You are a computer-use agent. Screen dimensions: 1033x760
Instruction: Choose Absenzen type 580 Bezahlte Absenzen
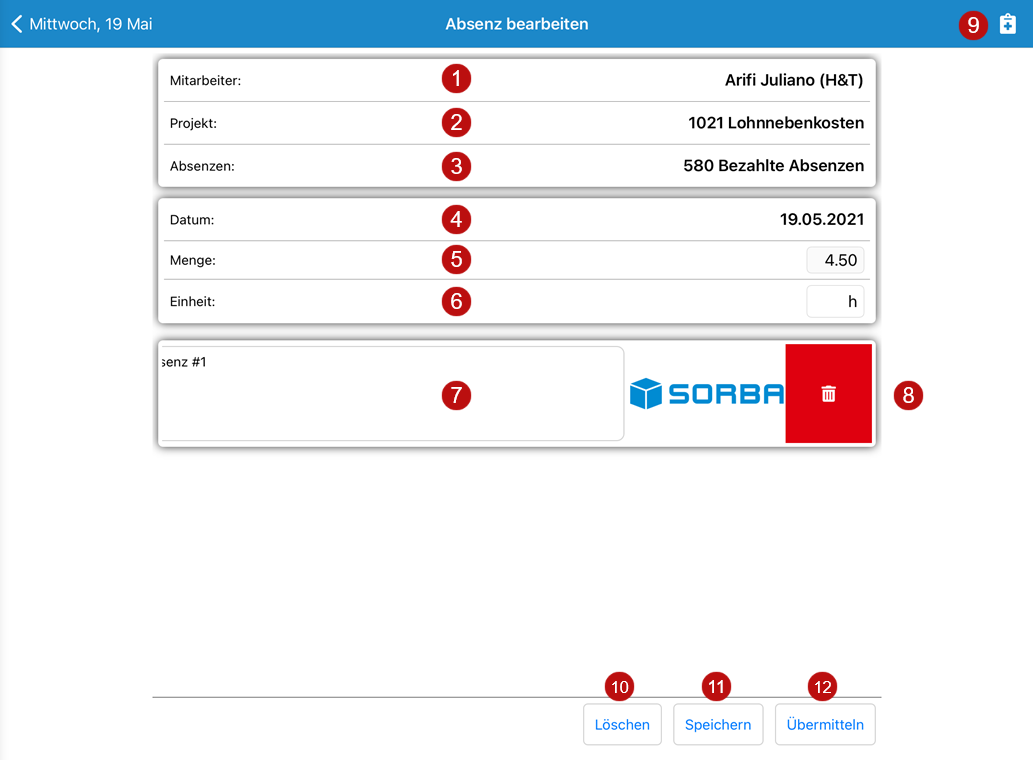coord(516,166)
